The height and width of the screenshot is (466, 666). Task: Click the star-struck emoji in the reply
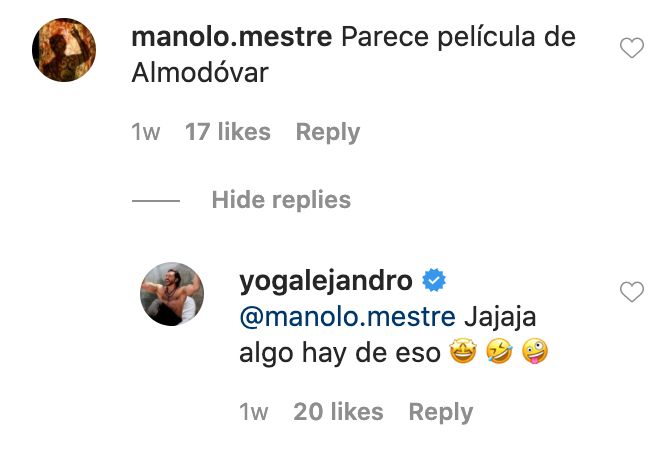click(x=463, y=351)
